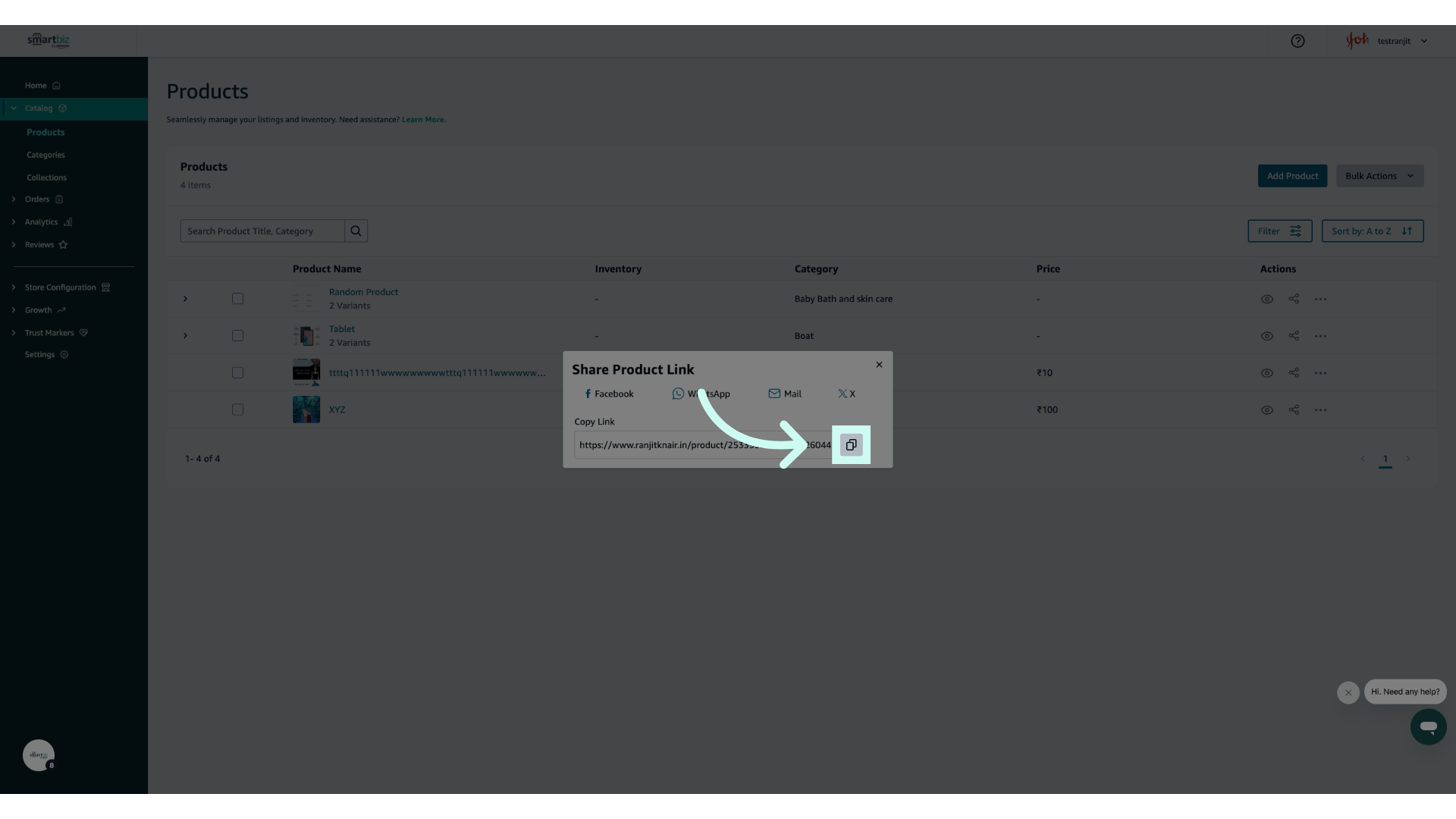The width and height of the screenshot is (1456, 819).
Task: Click the Learn More link
Action: [424, 120]
